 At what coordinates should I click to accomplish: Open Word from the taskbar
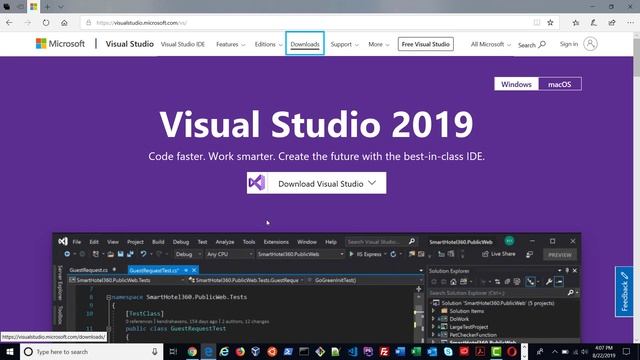click(x=400, y=351)
